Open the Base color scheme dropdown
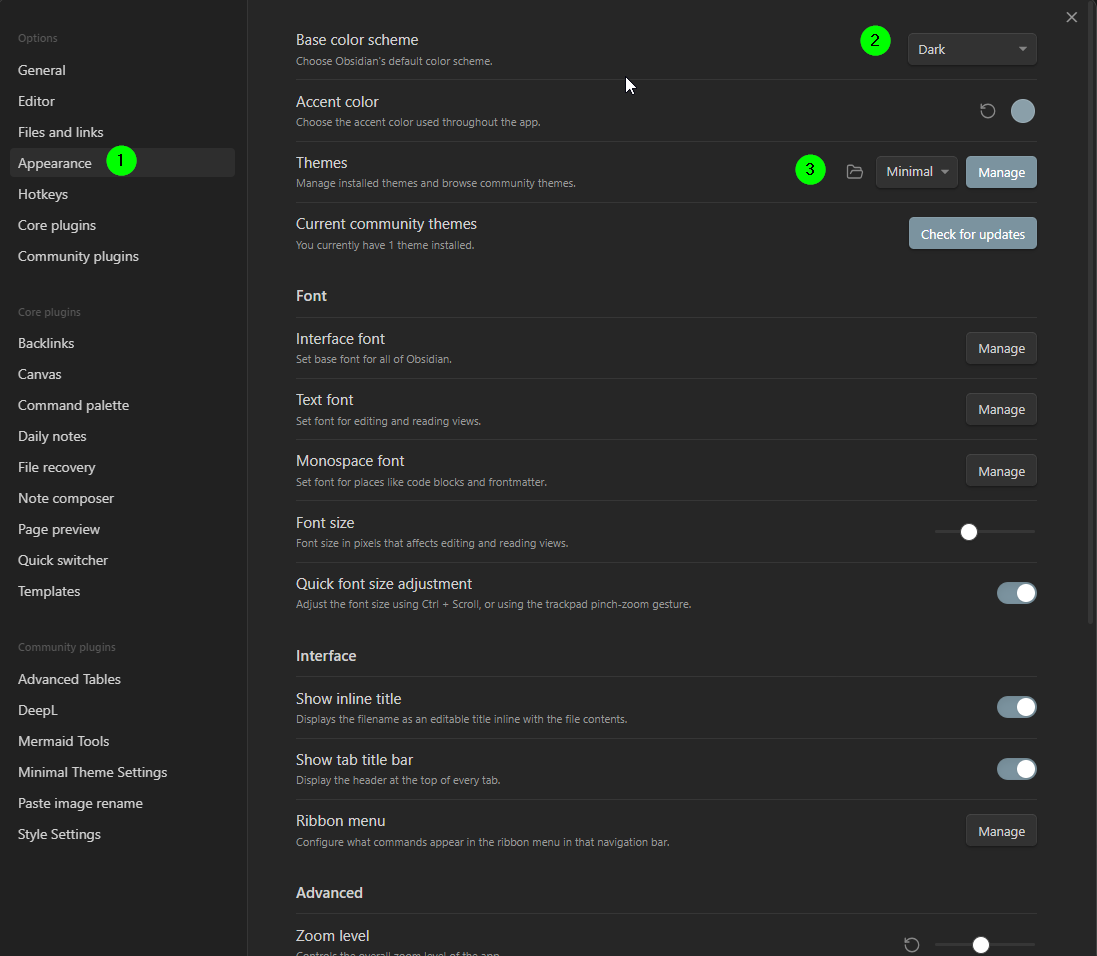The image size is (1097, 956). (972, 49)
